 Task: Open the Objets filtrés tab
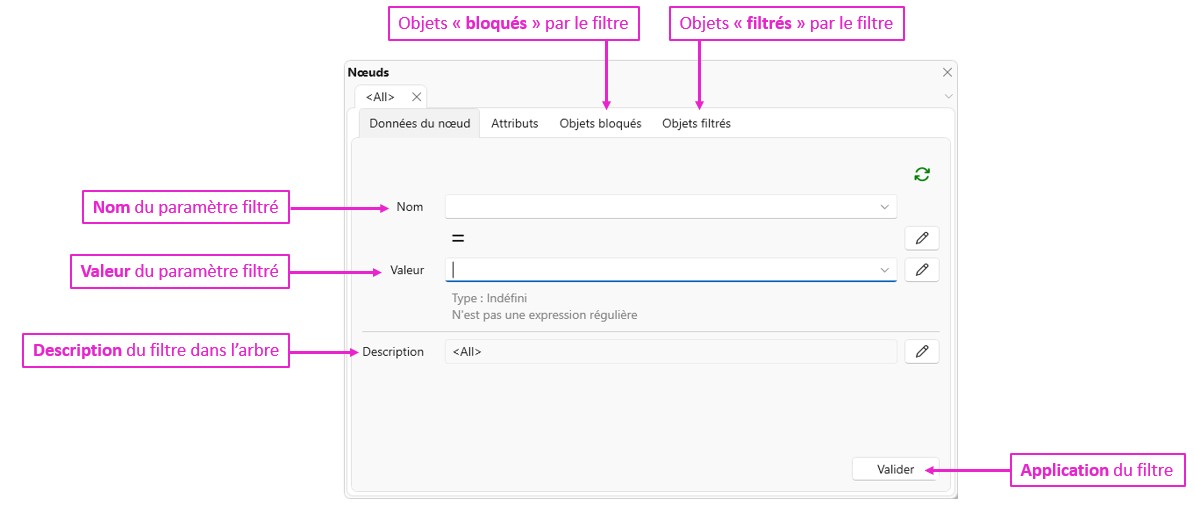[x=696, y=123]
